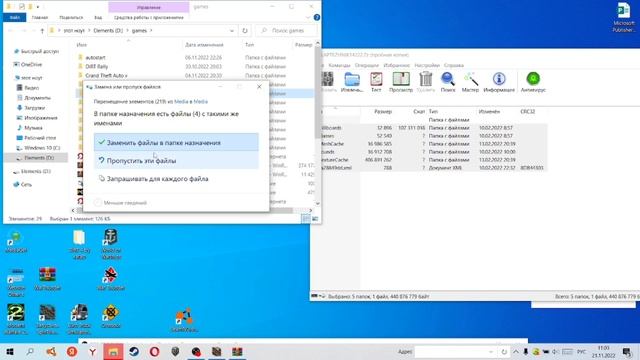Open Windows Start menu

point(10,351)
